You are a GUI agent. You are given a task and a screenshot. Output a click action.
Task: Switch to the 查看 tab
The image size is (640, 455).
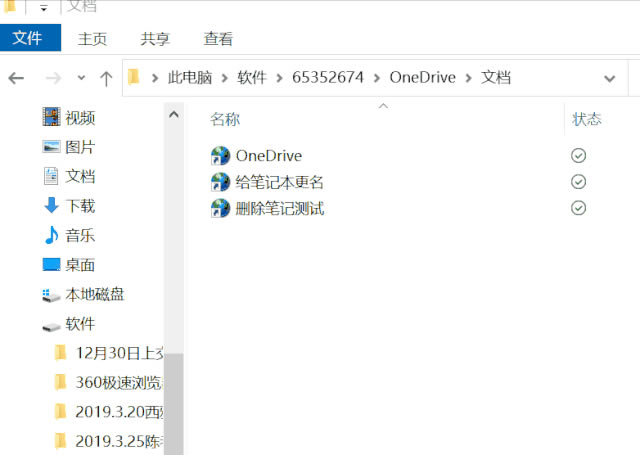point(218,39)
